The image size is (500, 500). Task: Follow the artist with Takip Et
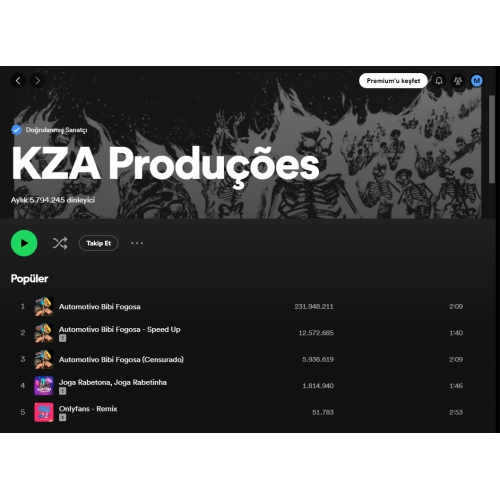coord(98,243)
